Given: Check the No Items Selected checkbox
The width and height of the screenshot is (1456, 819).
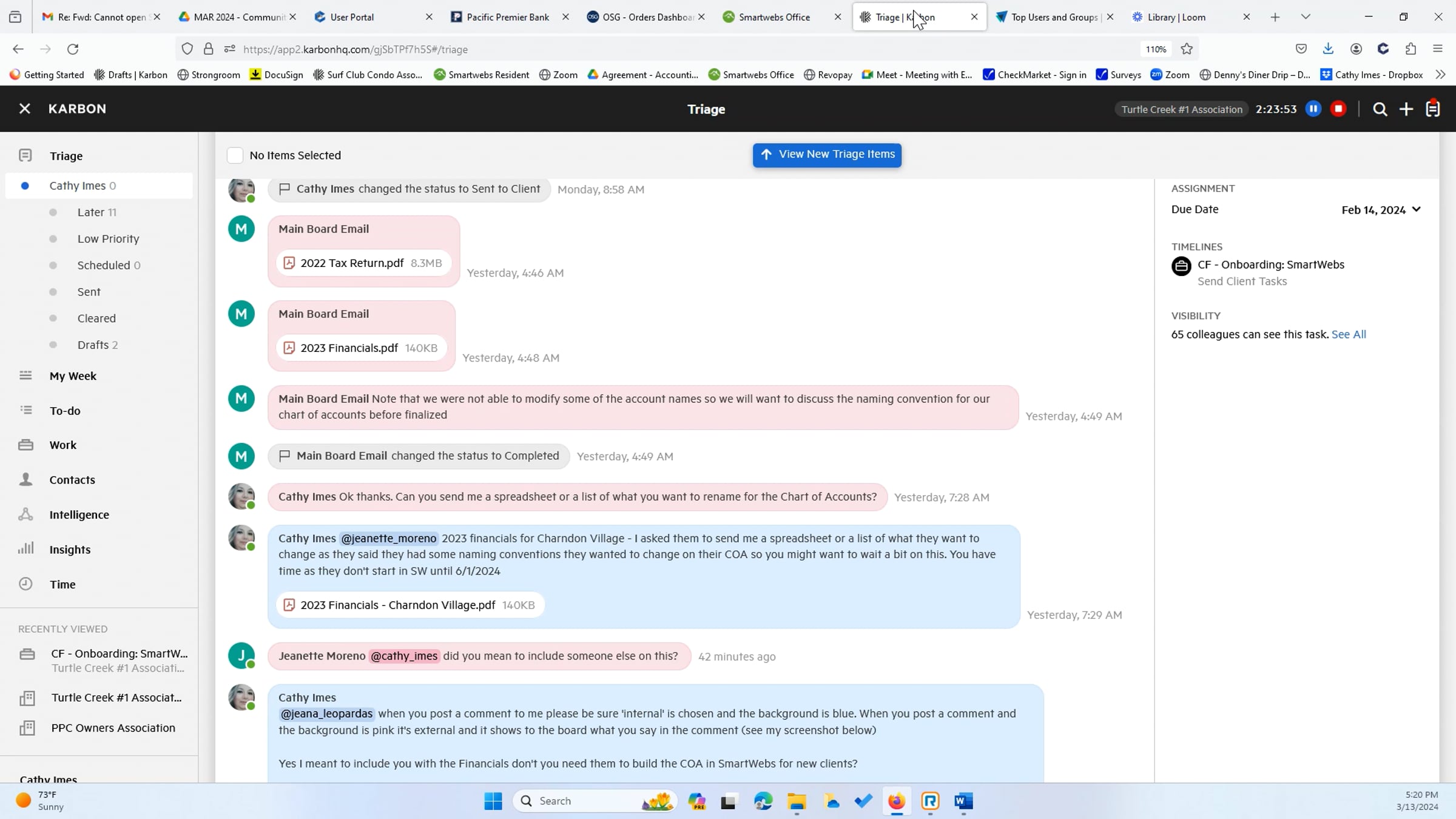Looking at the screenshot, I should [x=235, y=155].
